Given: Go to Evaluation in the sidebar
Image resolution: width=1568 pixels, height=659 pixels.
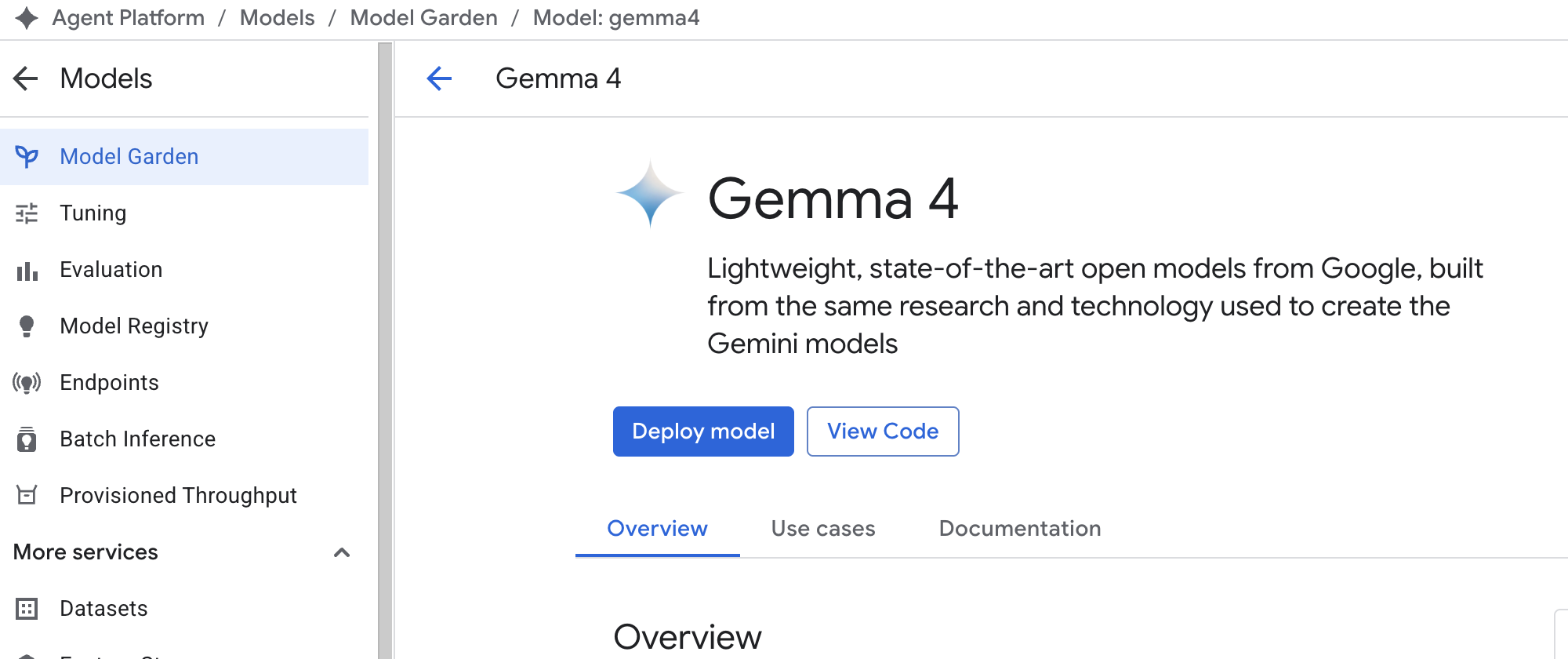Looking at the screenshot, I should tap(184, 270).
